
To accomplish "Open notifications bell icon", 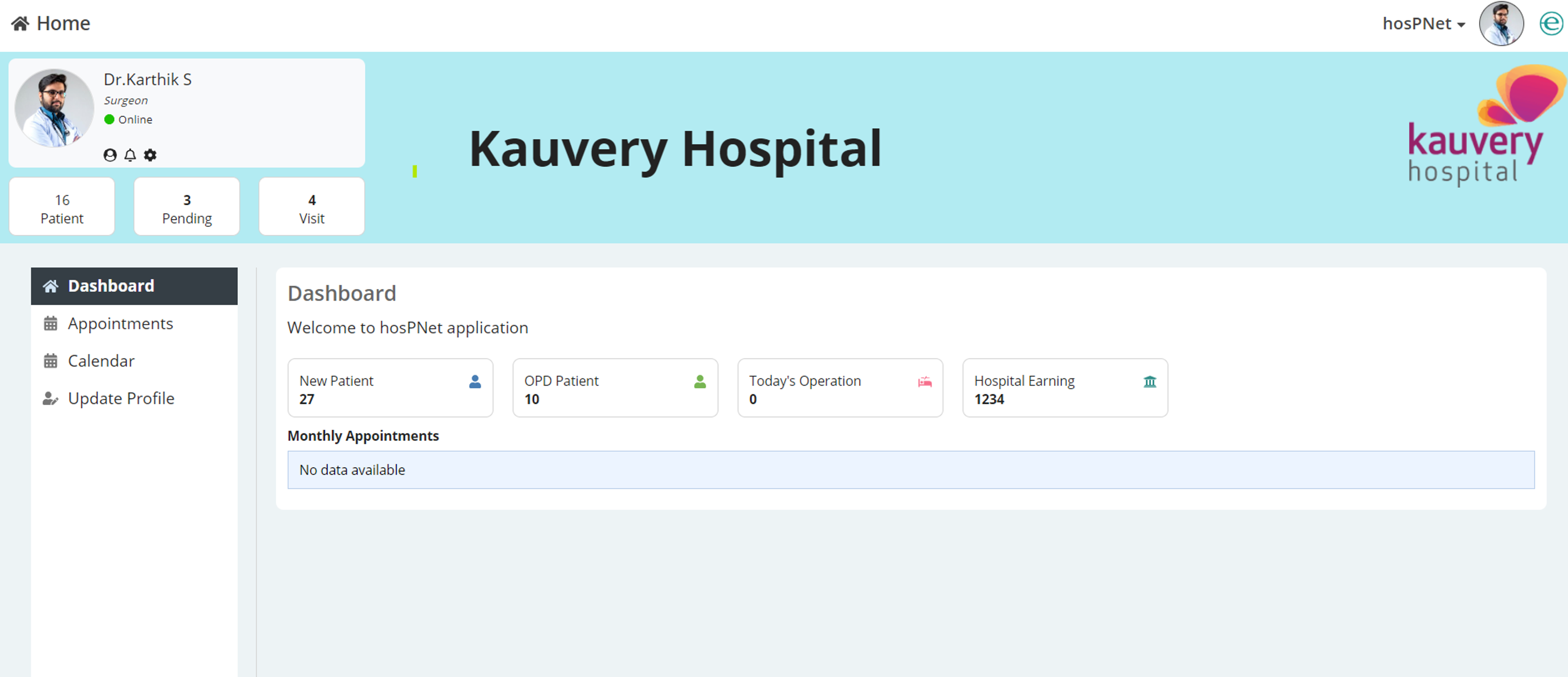I will [130, 155].
